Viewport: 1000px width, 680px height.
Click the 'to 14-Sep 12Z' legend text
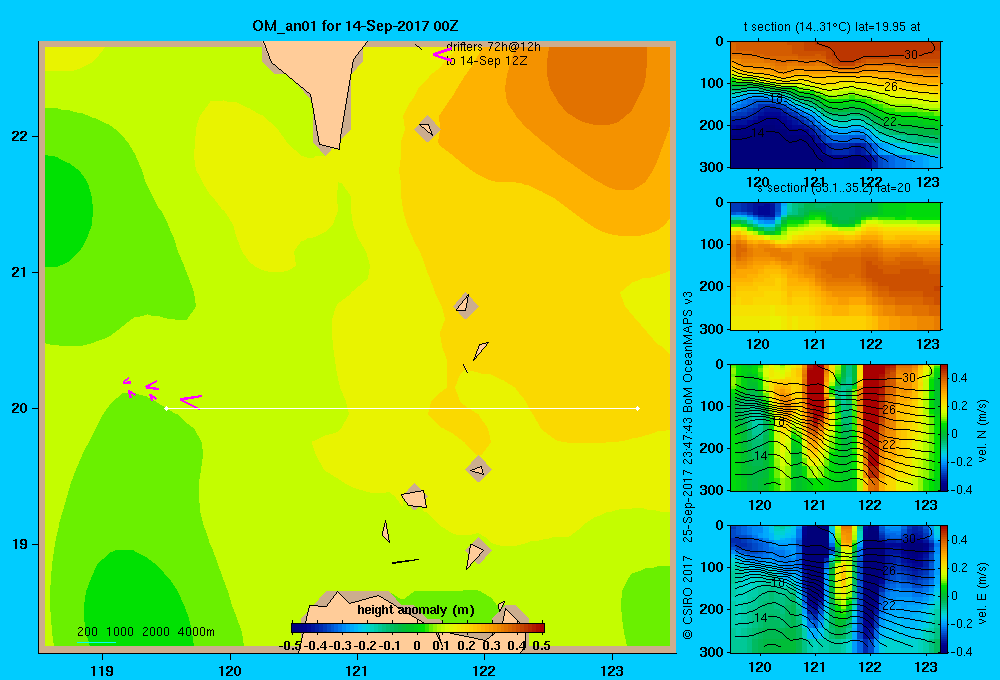487,61
